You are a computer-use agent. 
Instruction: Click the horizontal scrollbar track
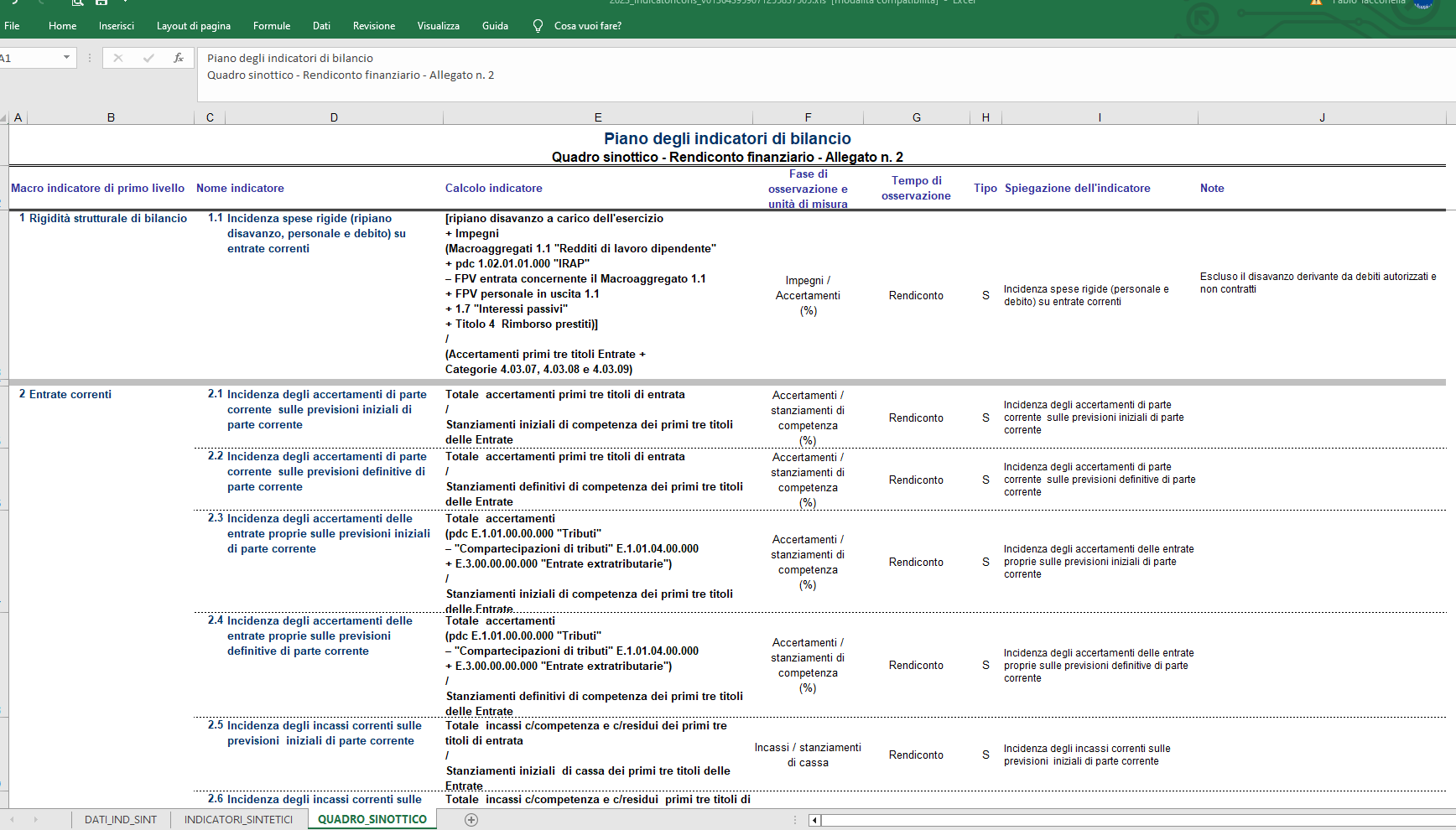[x=1137, y=820]
